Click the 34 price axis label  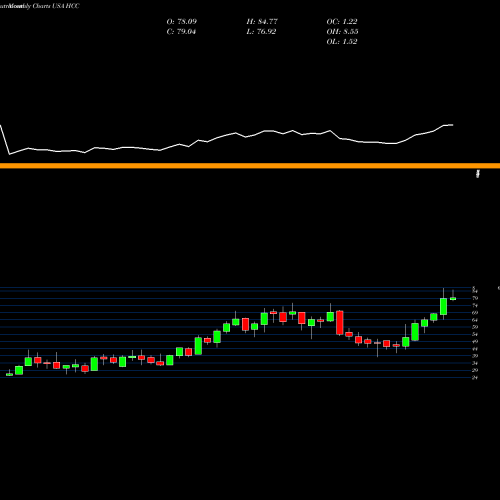(x=475, y=363)
